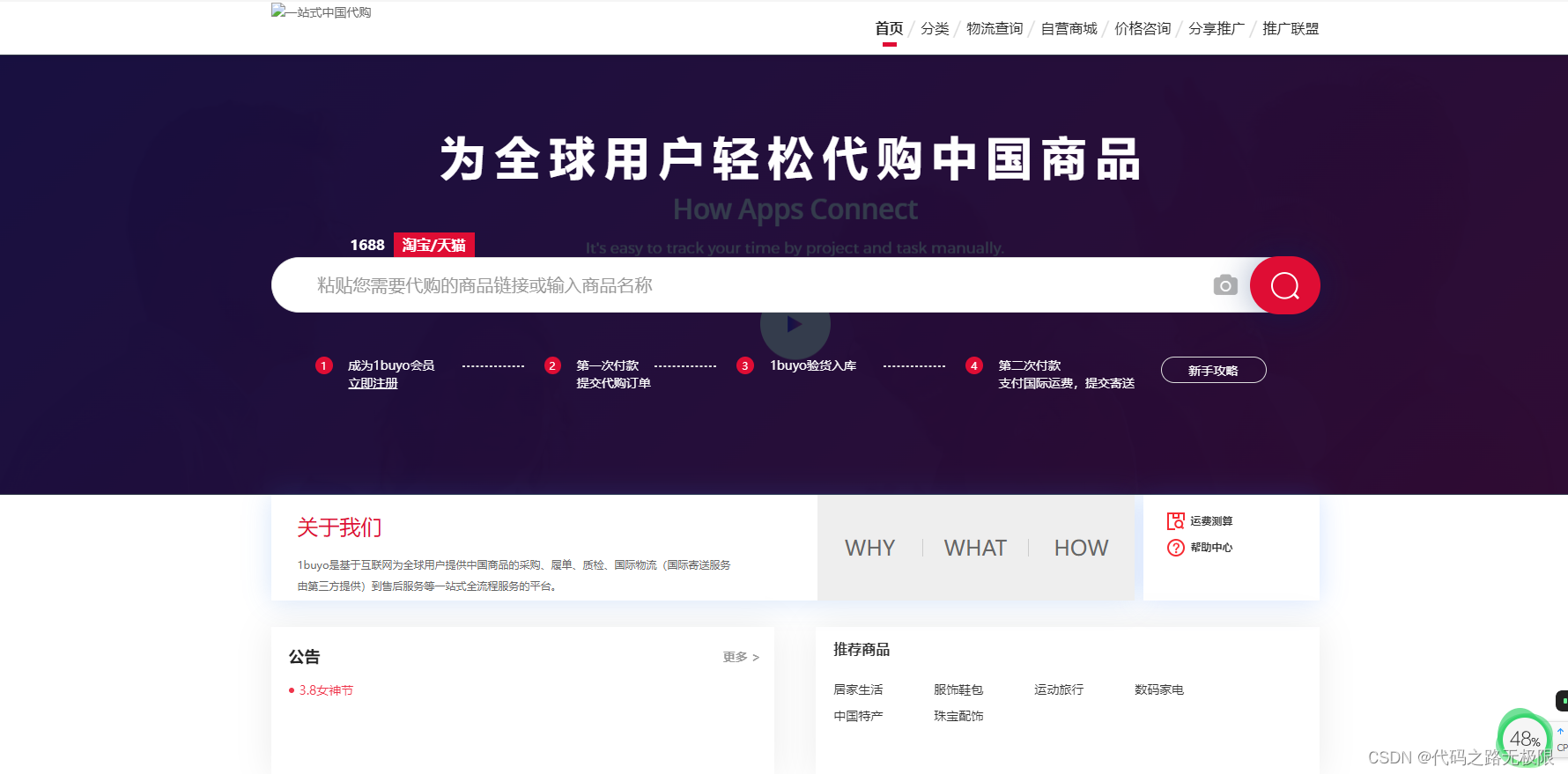Open 分类 navigation item
The width and height of the screenshot is (1568, 774).
(x=935, y=29)
